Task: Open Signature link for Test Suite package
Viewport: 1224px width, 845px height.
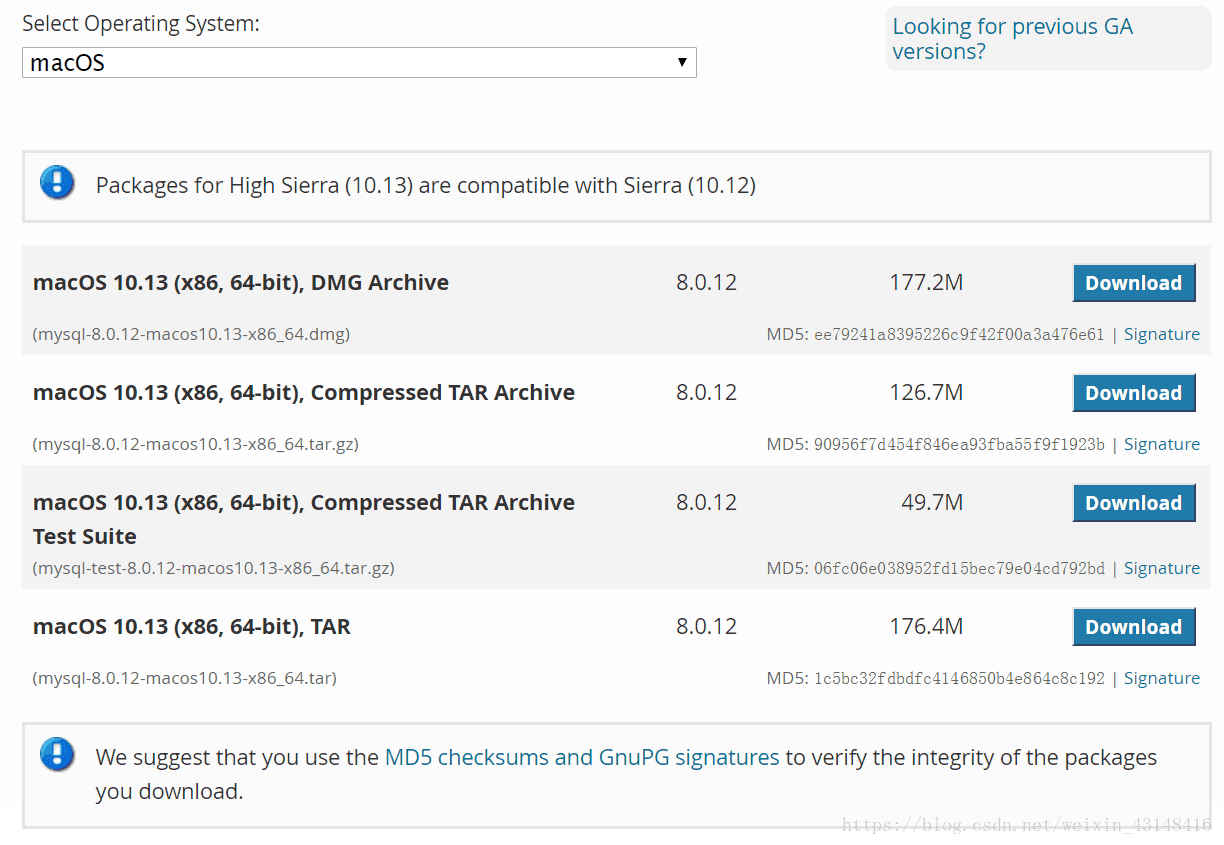Action: pos(1161,568)
